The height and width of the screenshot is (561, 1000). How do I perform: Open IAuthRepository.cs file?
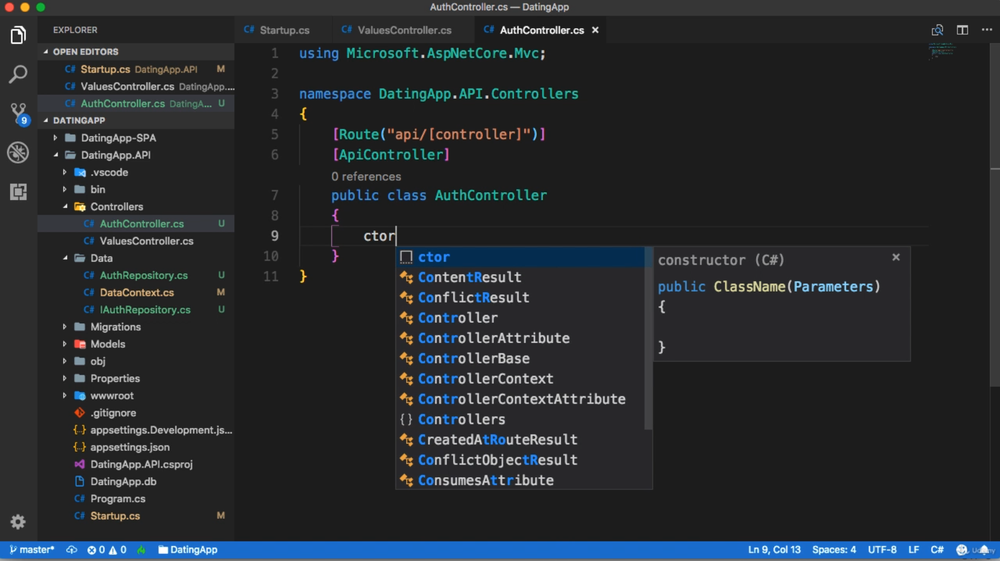point(136,310)
